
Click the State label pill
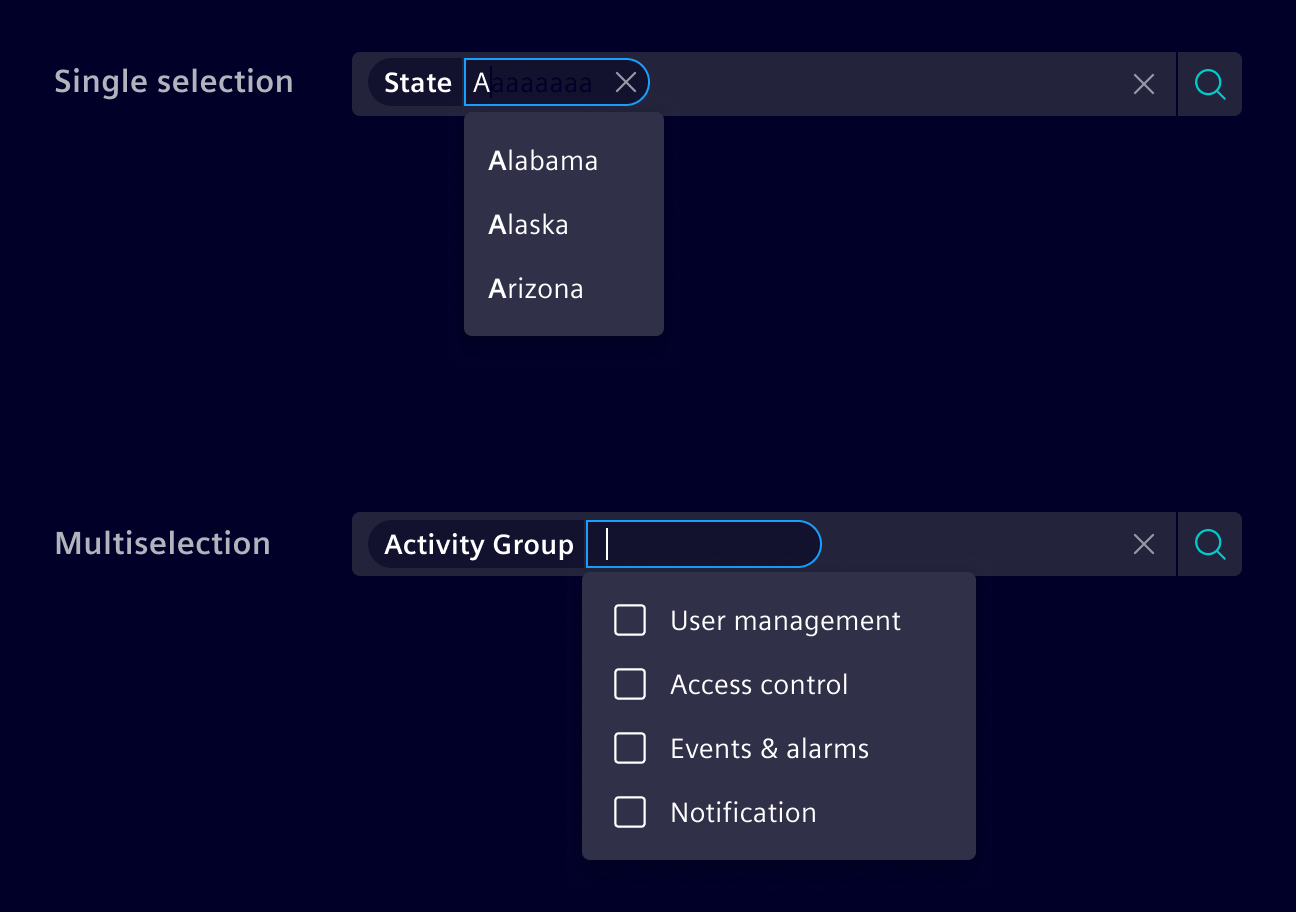417,83
